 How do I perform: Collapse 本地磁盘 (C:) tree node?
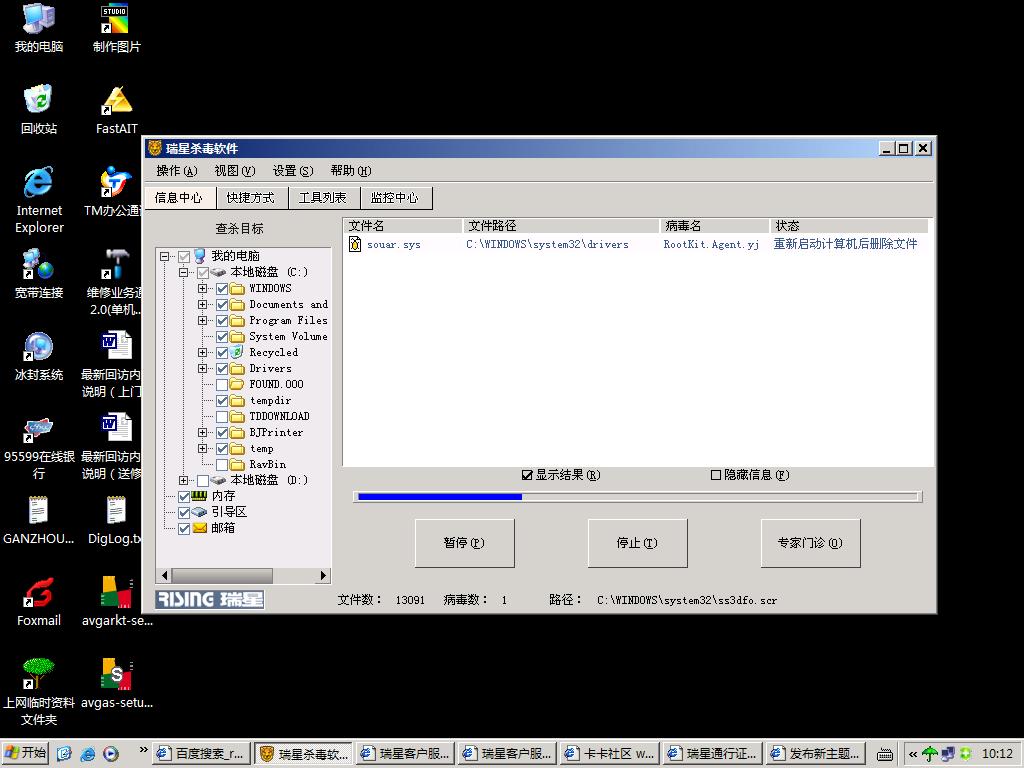[x=184, y=272]
